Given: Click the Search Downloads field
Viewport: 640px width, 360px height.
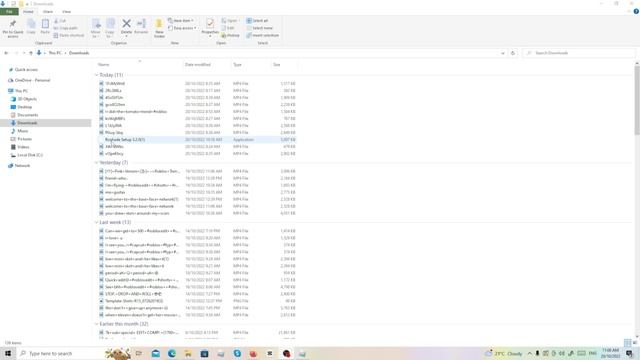Looking at the screenshot, I should point(579,53).
